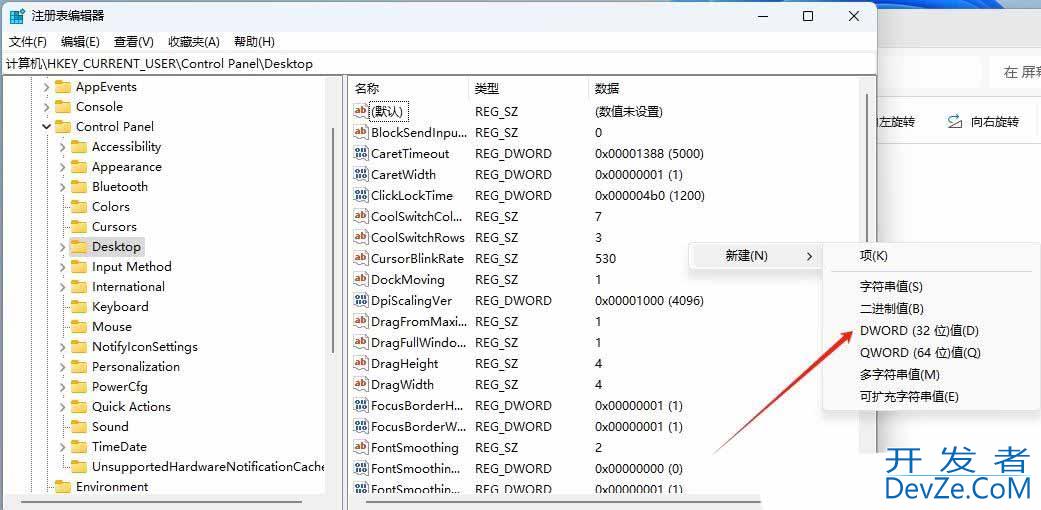Open the 查看(V) menu
The height and width of the screenshot is (510, 1041).
coord(133,42)
